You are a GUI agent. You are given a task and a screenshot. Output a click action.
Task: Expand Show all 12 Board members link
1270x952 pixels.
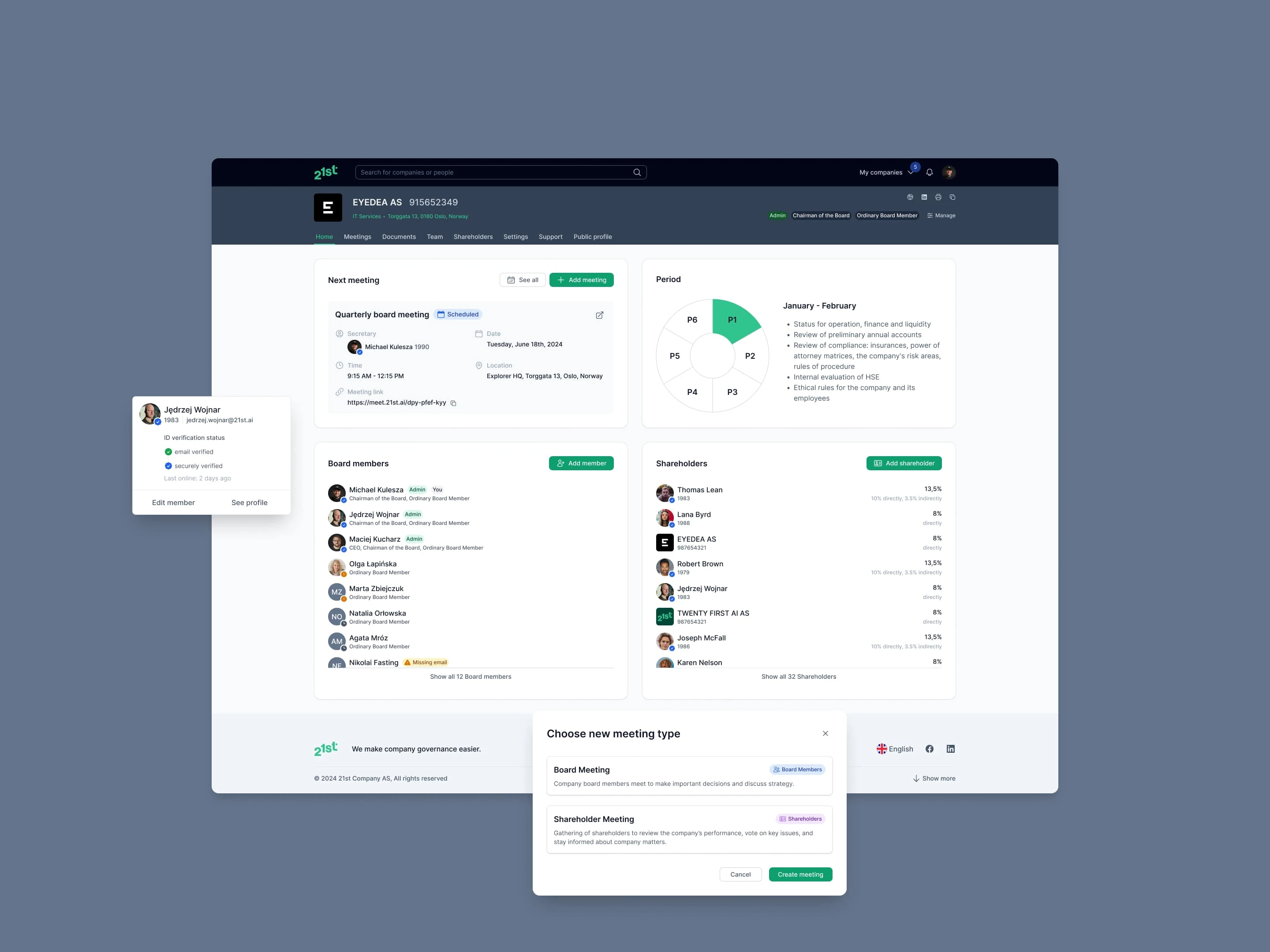click(470, 677)
